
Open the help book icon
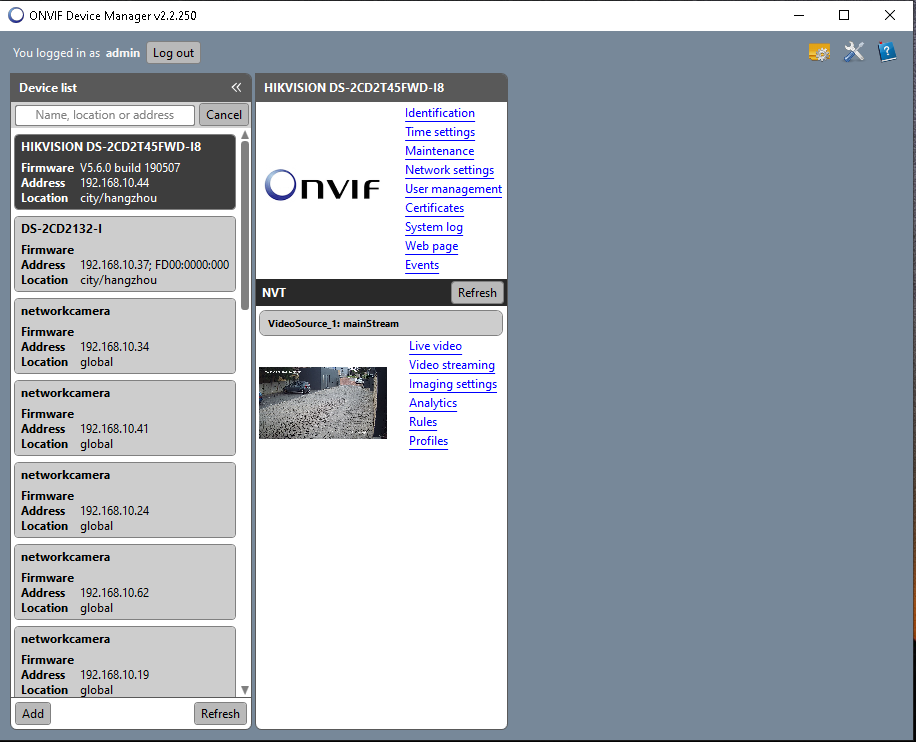coord(887,52)
